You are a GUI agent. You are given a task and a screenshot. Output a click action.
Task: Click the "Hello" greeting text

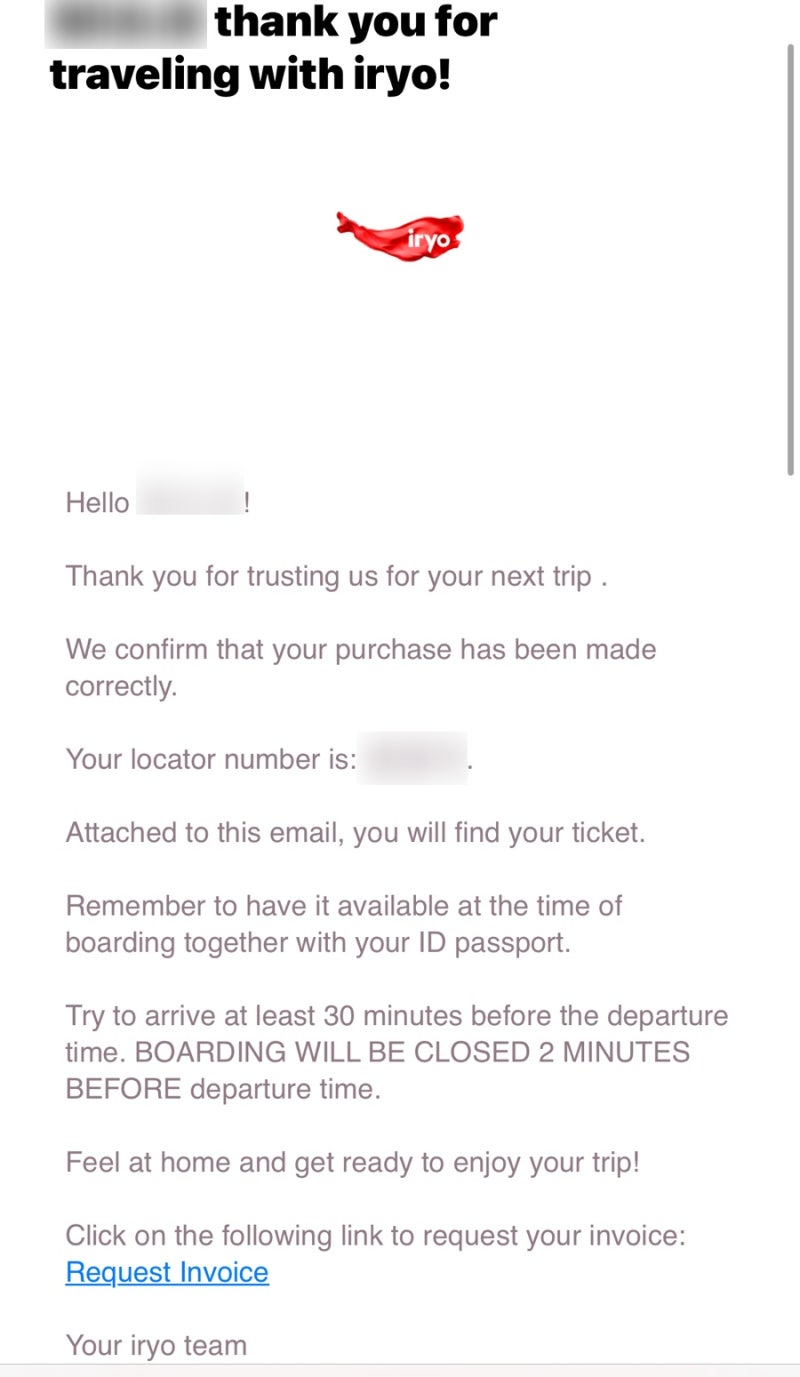point(97,502)
